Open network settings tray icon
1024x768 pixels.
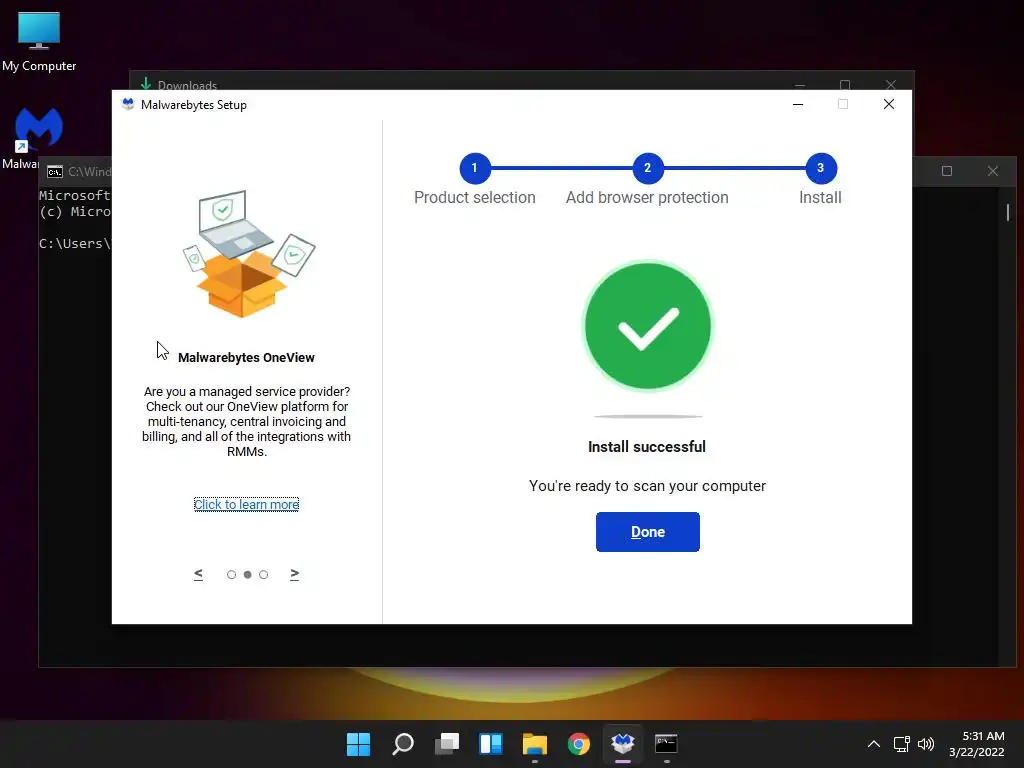(x=902, y=744)
